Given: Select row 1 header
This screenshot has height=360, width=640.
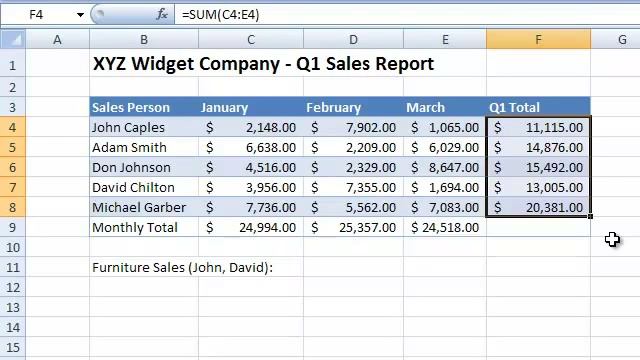Looking at the screenshot, I should (13, 64).
